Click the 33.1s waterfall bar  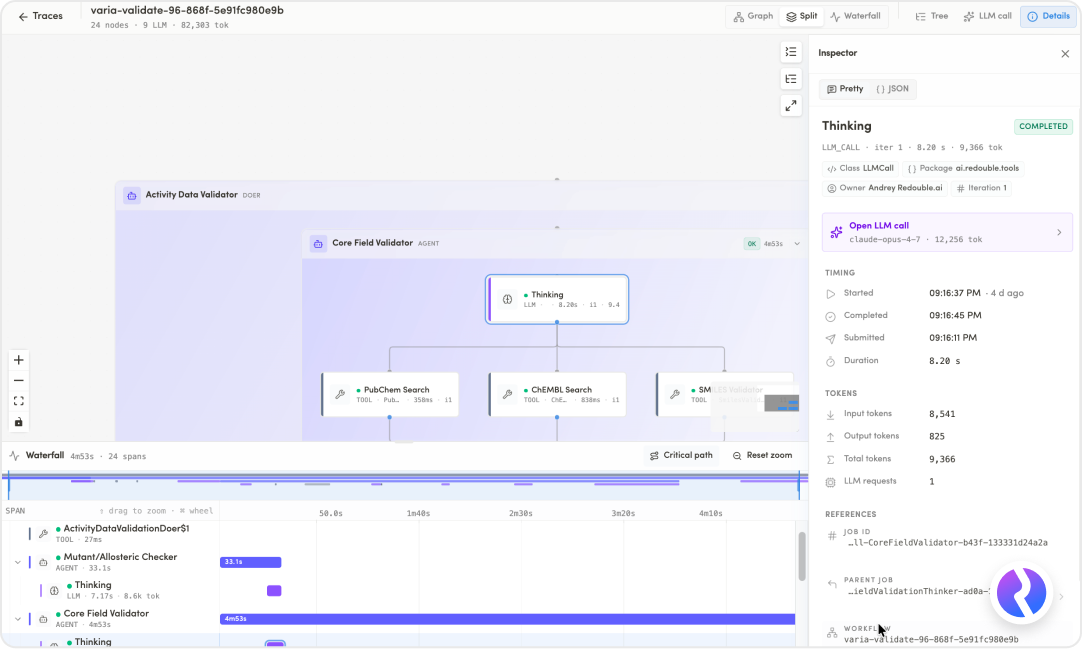pyautogui.click(x=250, y=562)
